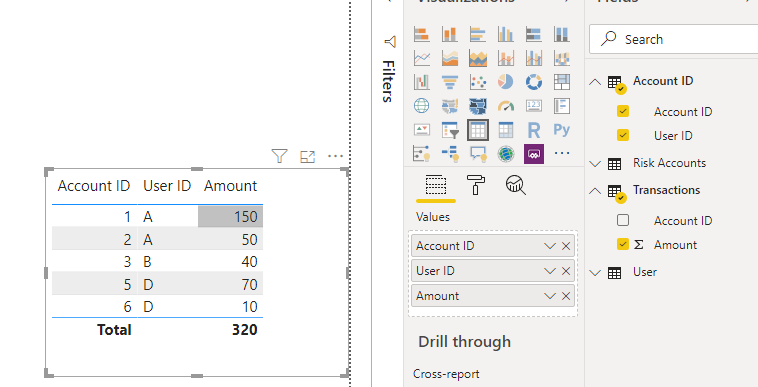Click the Cross-report drill through label
This screenshot has width=758, height=387.
[x=446, y=374]
